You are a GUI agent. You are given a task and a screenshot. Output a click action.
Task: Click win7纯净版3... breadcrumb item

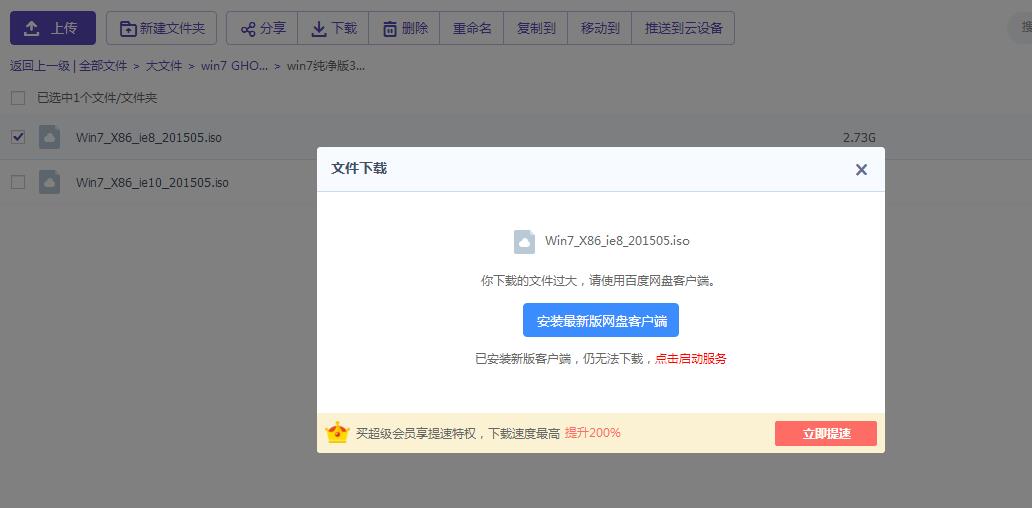pyautogui.click(x=325, y=66)
